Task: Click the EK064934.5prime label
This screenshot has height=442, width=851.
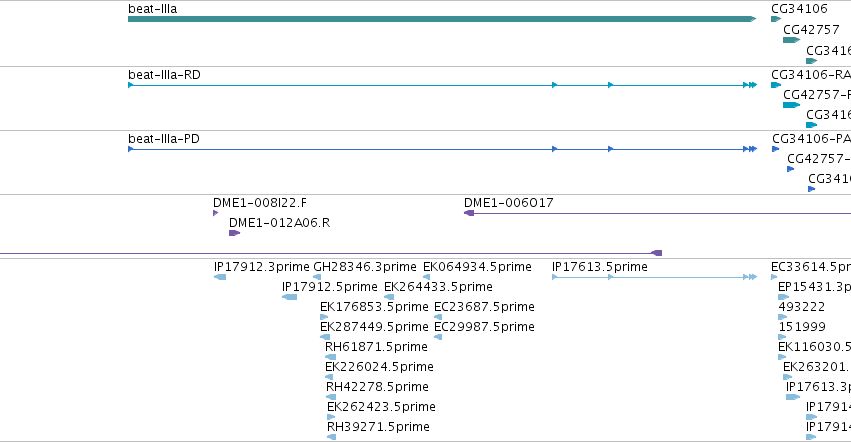Action: (478, 267)
